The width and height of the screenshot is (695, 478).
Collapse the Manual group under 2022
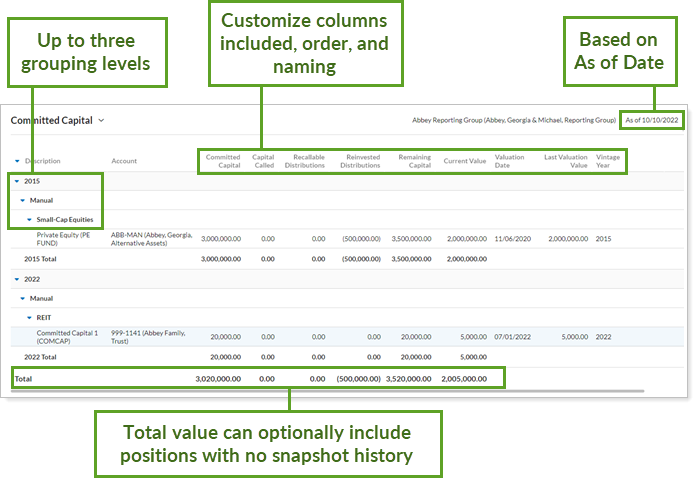(23, 298)
